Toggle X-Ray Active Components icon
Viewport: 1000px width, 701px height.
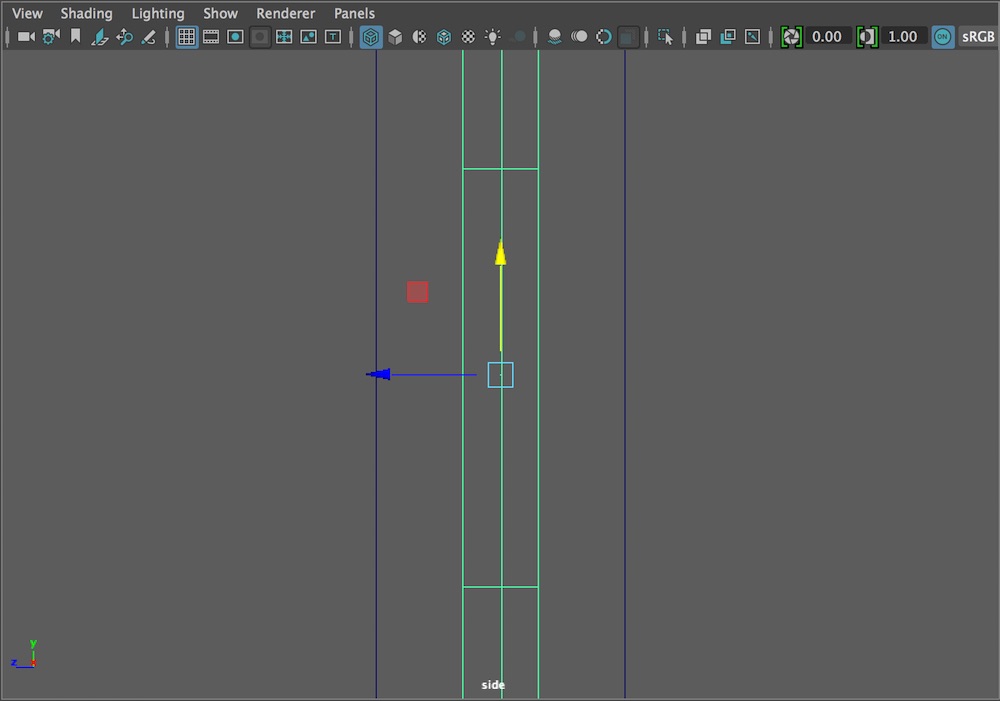(x=728, y=37)
